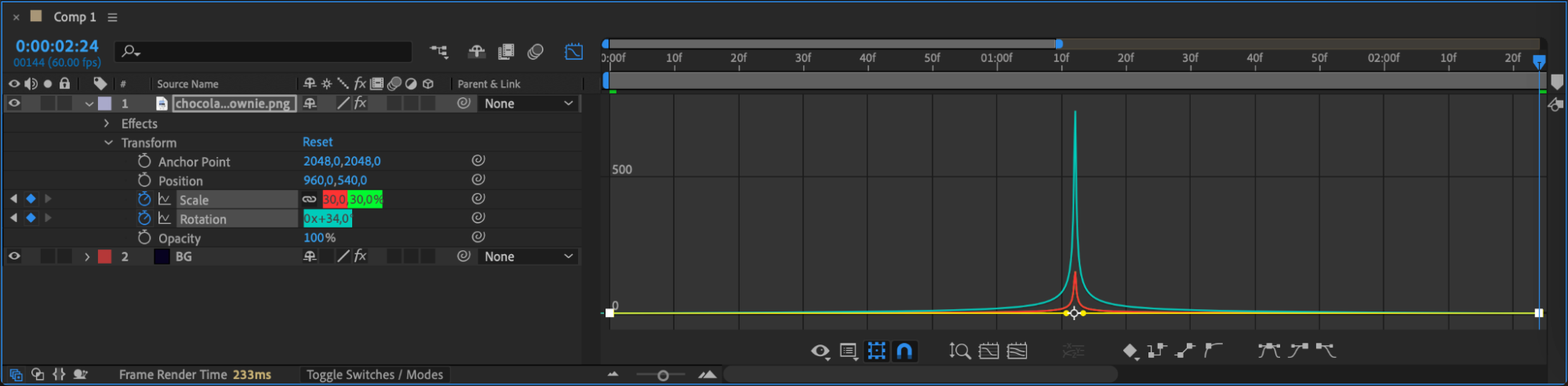
Task: Reset the Transform properties
Action: (318, 142)
